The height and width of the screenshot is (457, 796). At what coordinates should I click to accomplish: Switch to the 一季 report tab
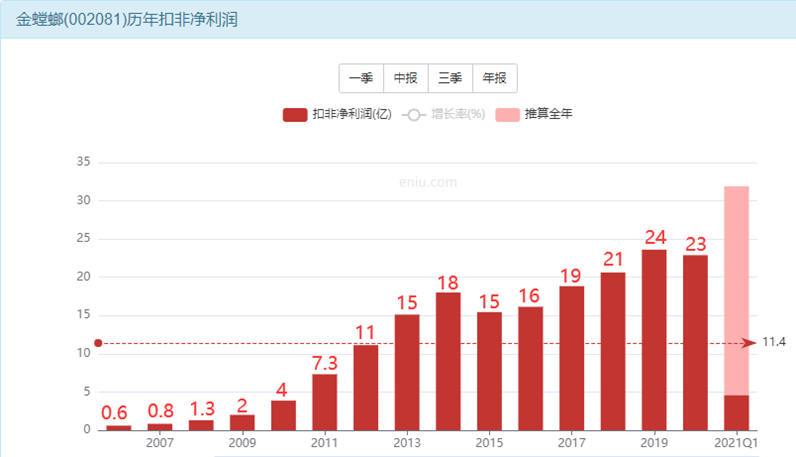pyautogui.click(x=361, y=78)
